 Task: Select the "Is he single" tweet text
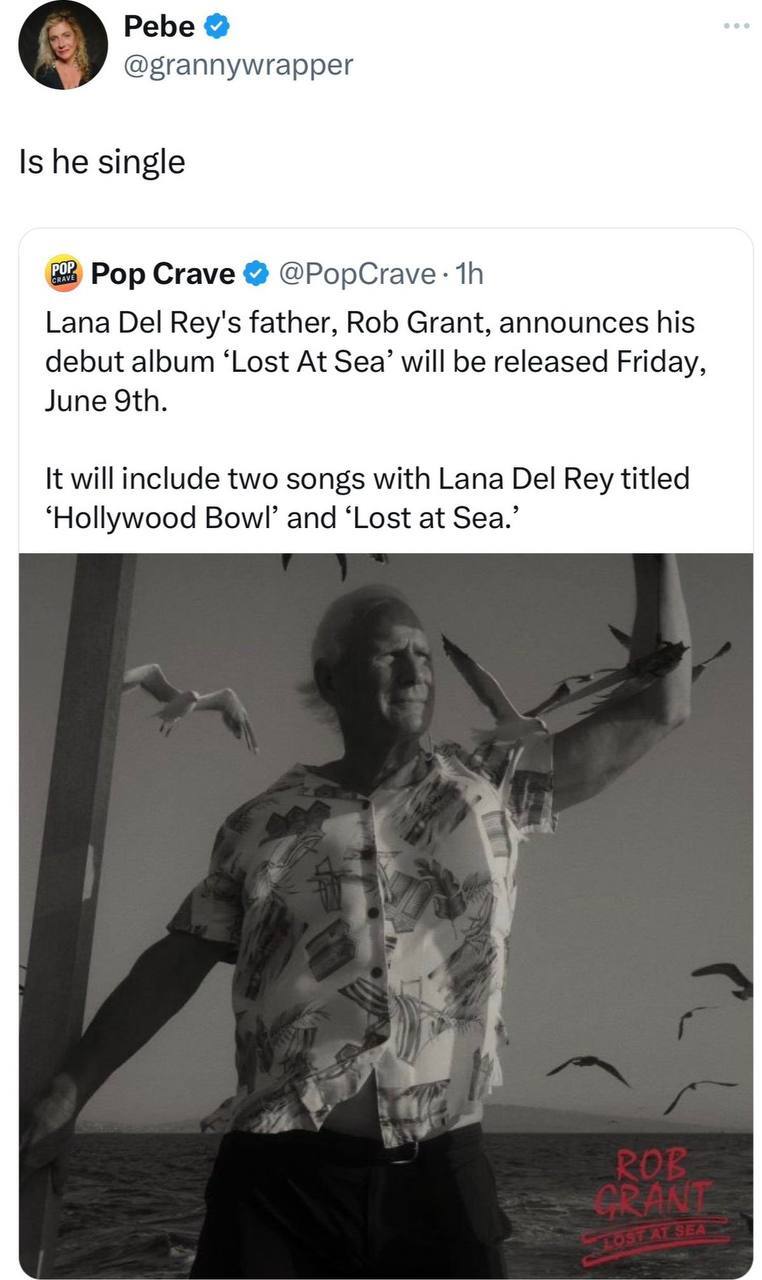point(102,162)
